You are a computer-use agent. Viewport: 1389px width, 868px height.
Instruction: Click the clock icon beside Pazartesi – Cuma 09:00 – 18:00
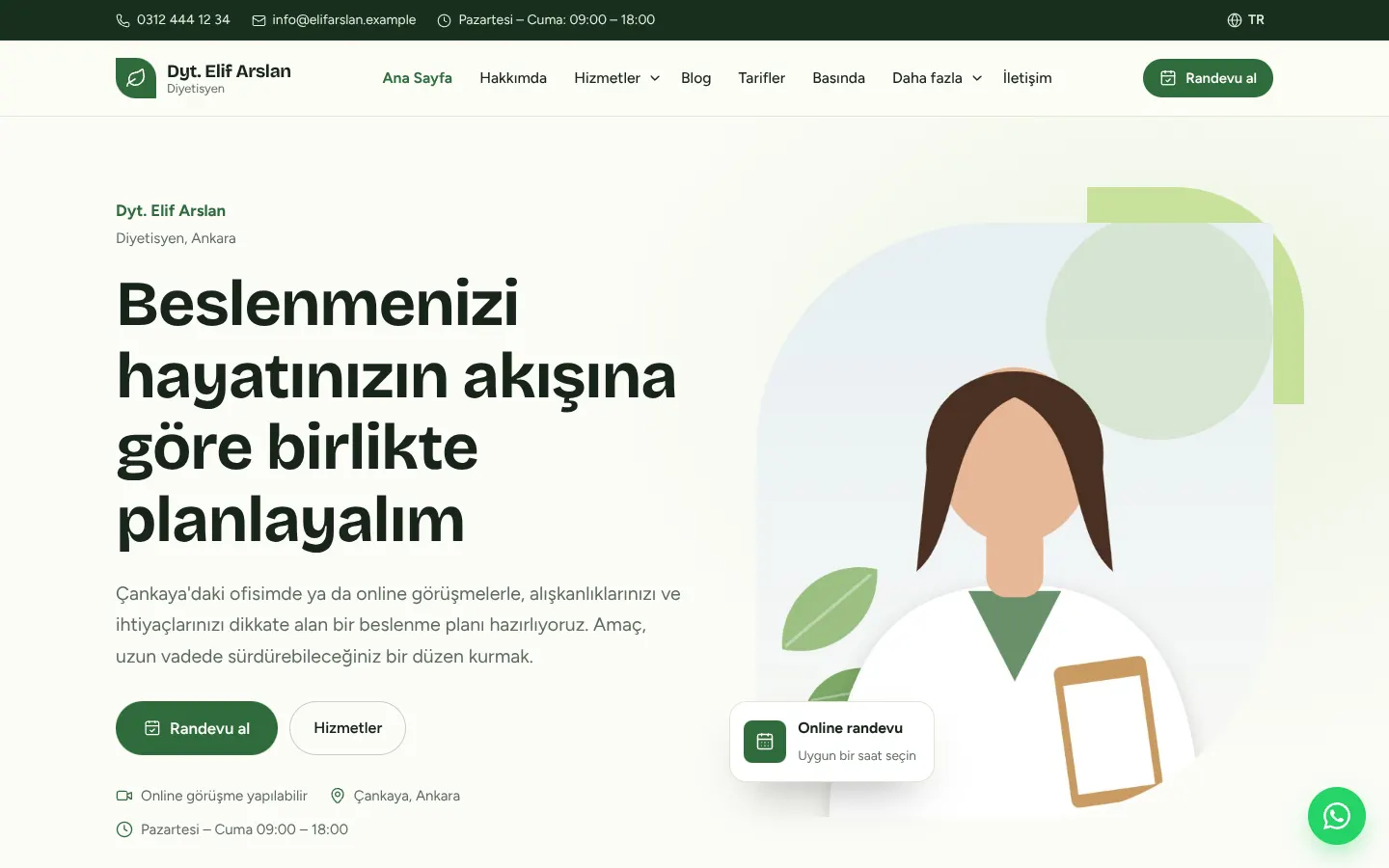(124, 829)
